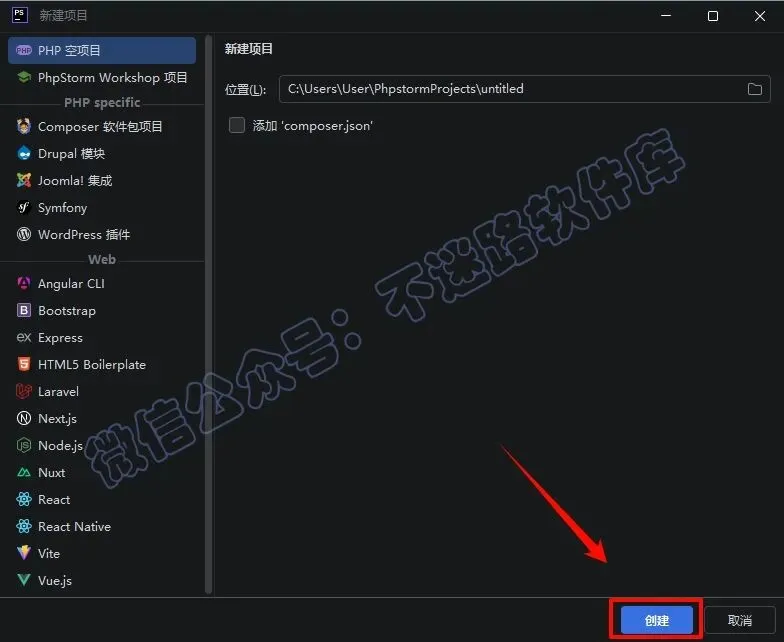Click the WordPress plugin icon
Image resolution: width=784 pixels, height=642 pixels.
[24, 234]
